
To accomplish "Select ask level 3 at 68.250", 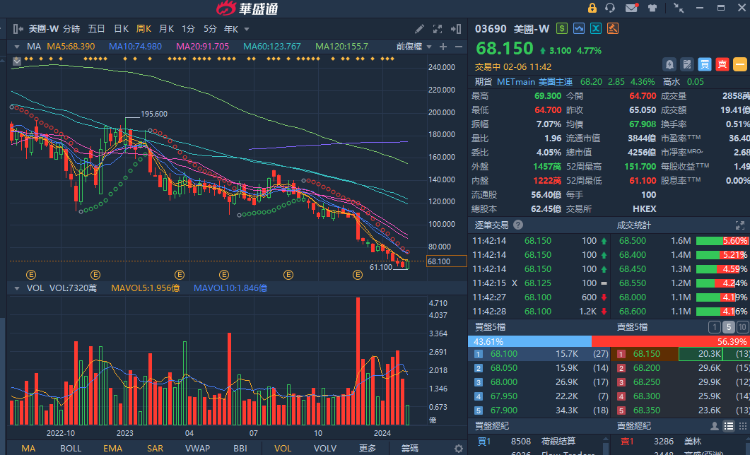I will pos(680,382).
